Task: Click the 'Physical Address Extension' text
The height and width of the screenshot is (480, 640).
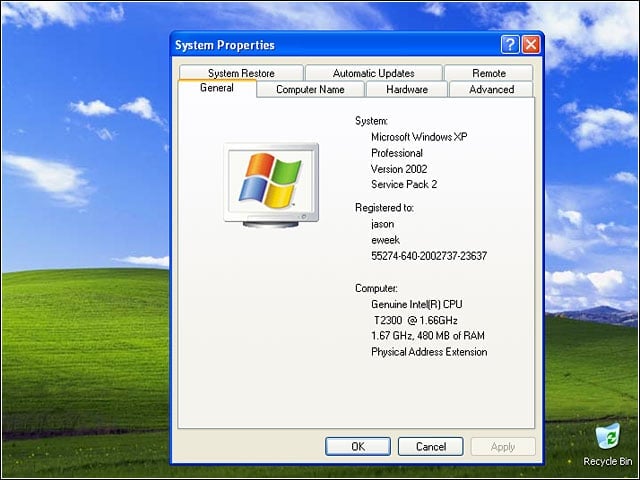Action: click(x=429, y=352)
